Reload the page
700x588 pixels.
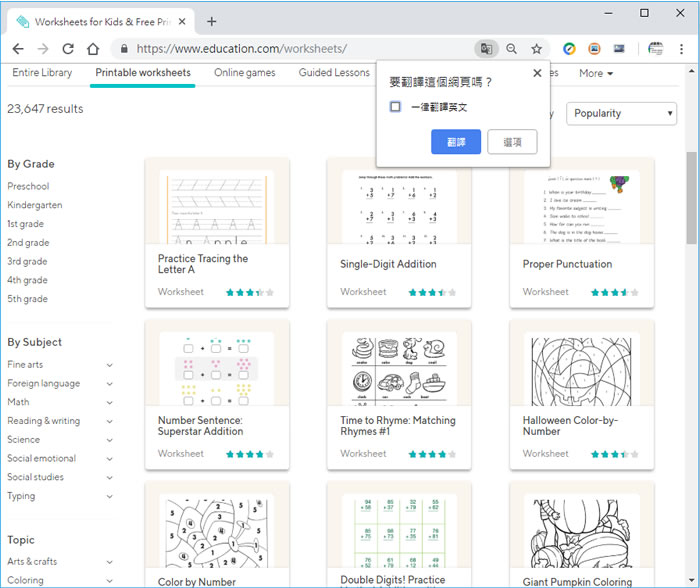click(68, 48)
